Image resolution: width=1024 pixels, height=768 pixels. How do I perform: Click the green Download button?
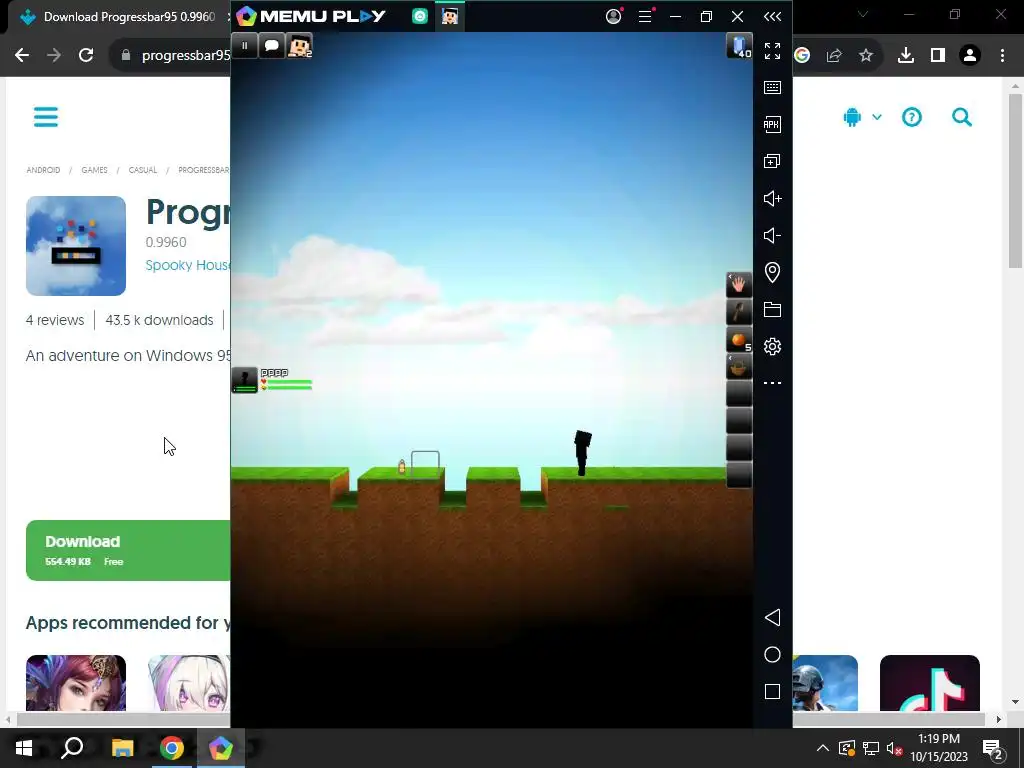(x=128, y=550)
